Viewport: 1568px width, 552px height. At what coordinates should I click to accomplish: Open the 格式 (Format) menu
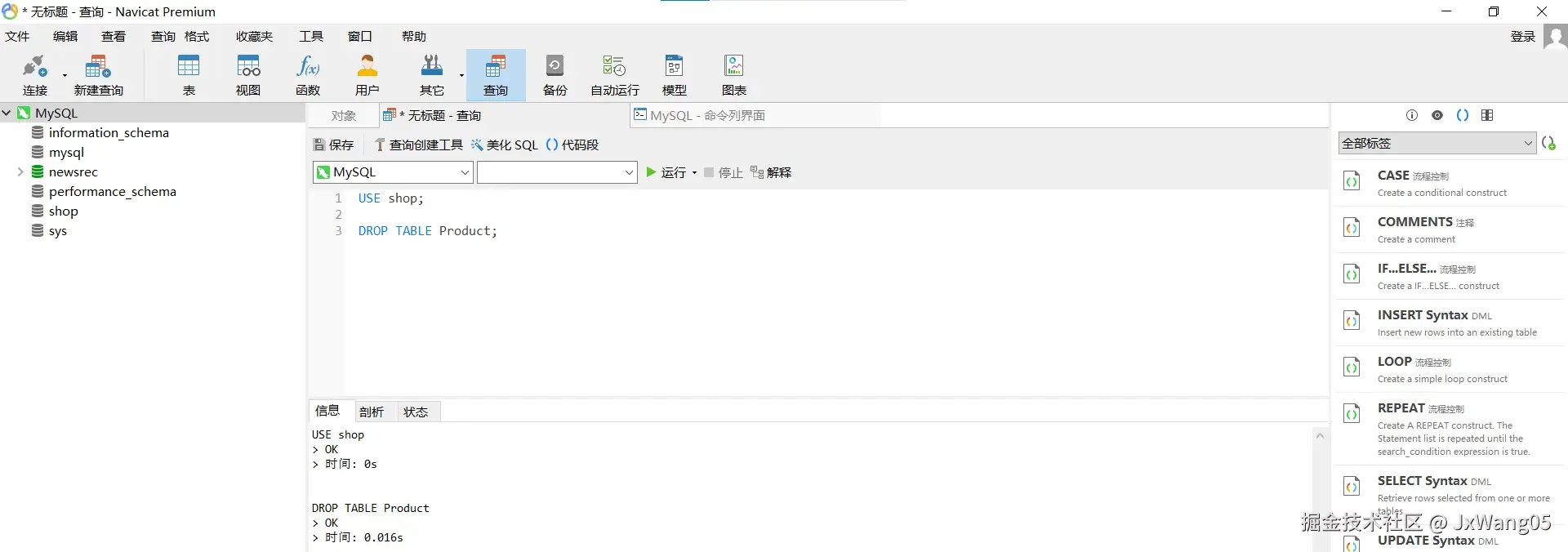tap(197, 37)
